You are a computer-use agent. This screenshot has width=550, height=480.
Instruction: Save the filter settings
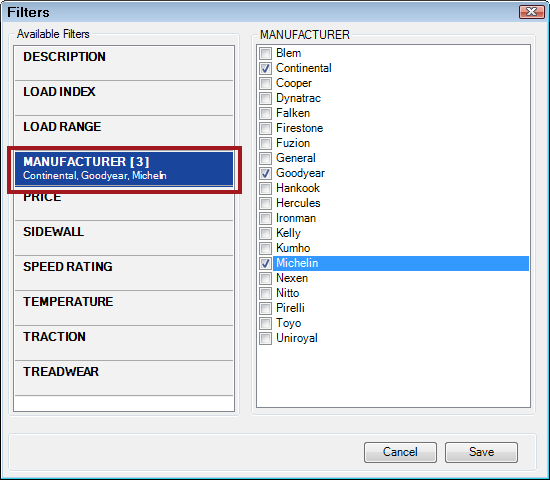point(481,452)
